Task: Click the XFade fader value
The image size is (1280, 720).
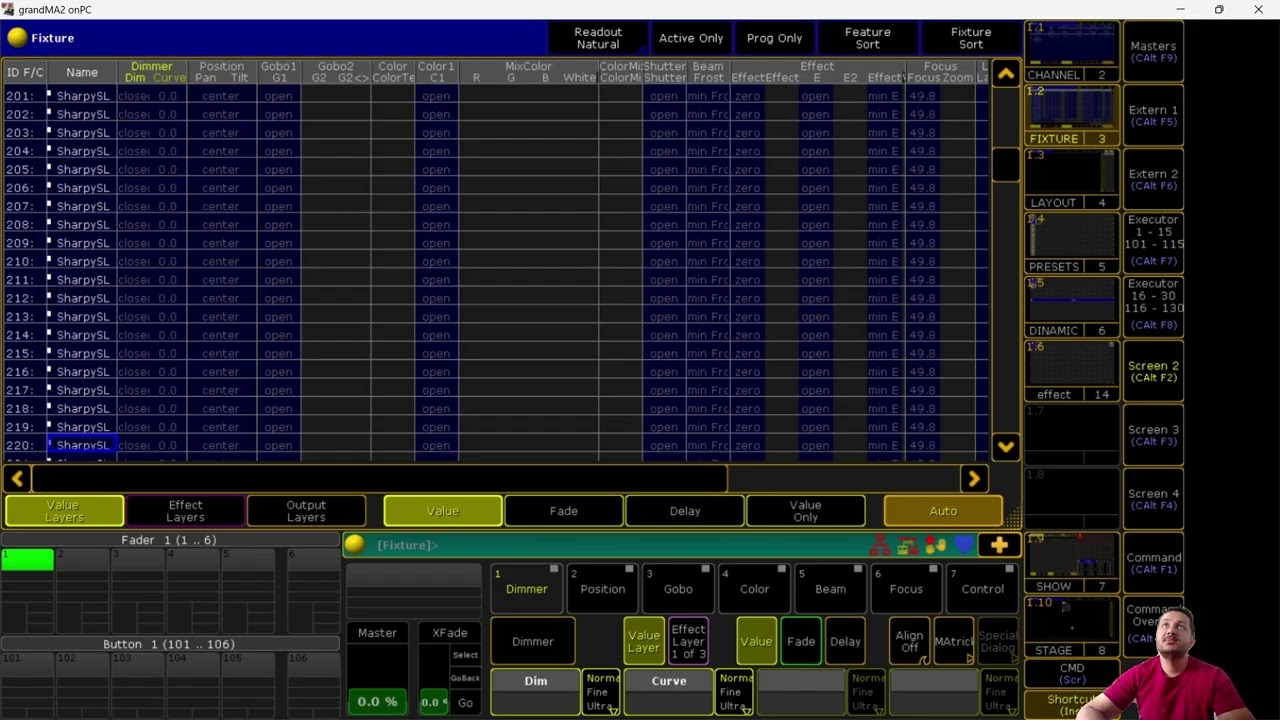Action: (433, 702)
